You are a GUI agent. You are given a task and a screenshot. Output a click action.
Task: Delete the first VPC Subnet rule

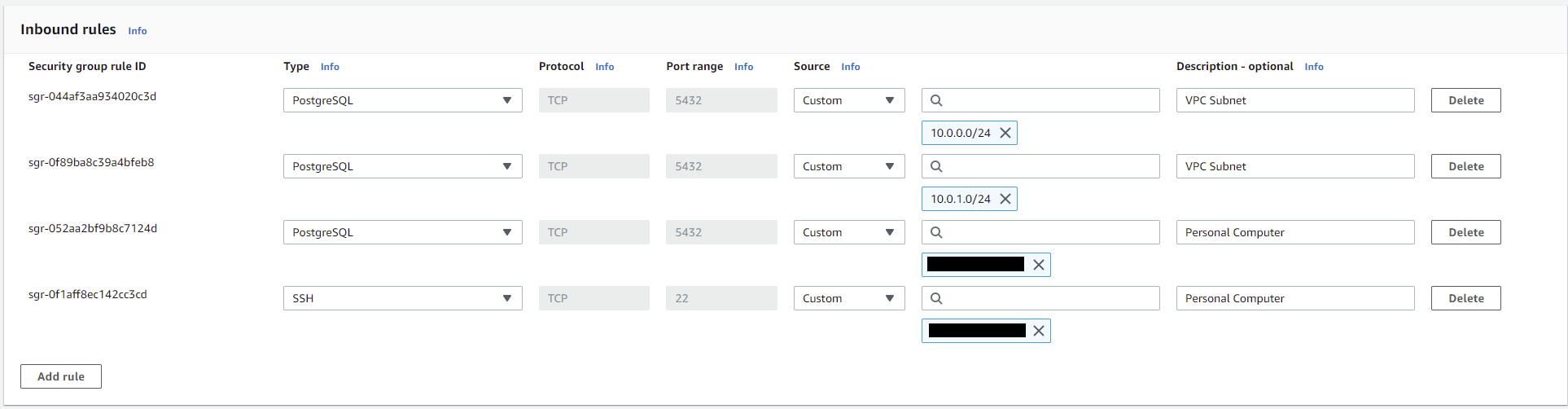tap(1465, 100)
